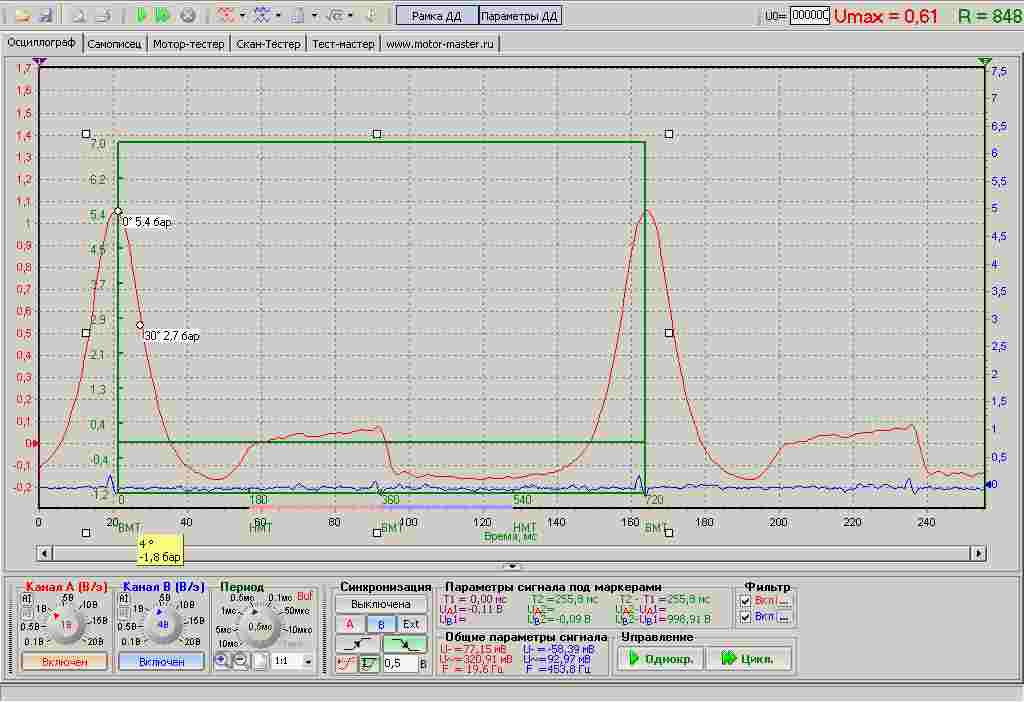
Task: Expand dropdown arrow next to red waveform icon
Action: [243, 15]
